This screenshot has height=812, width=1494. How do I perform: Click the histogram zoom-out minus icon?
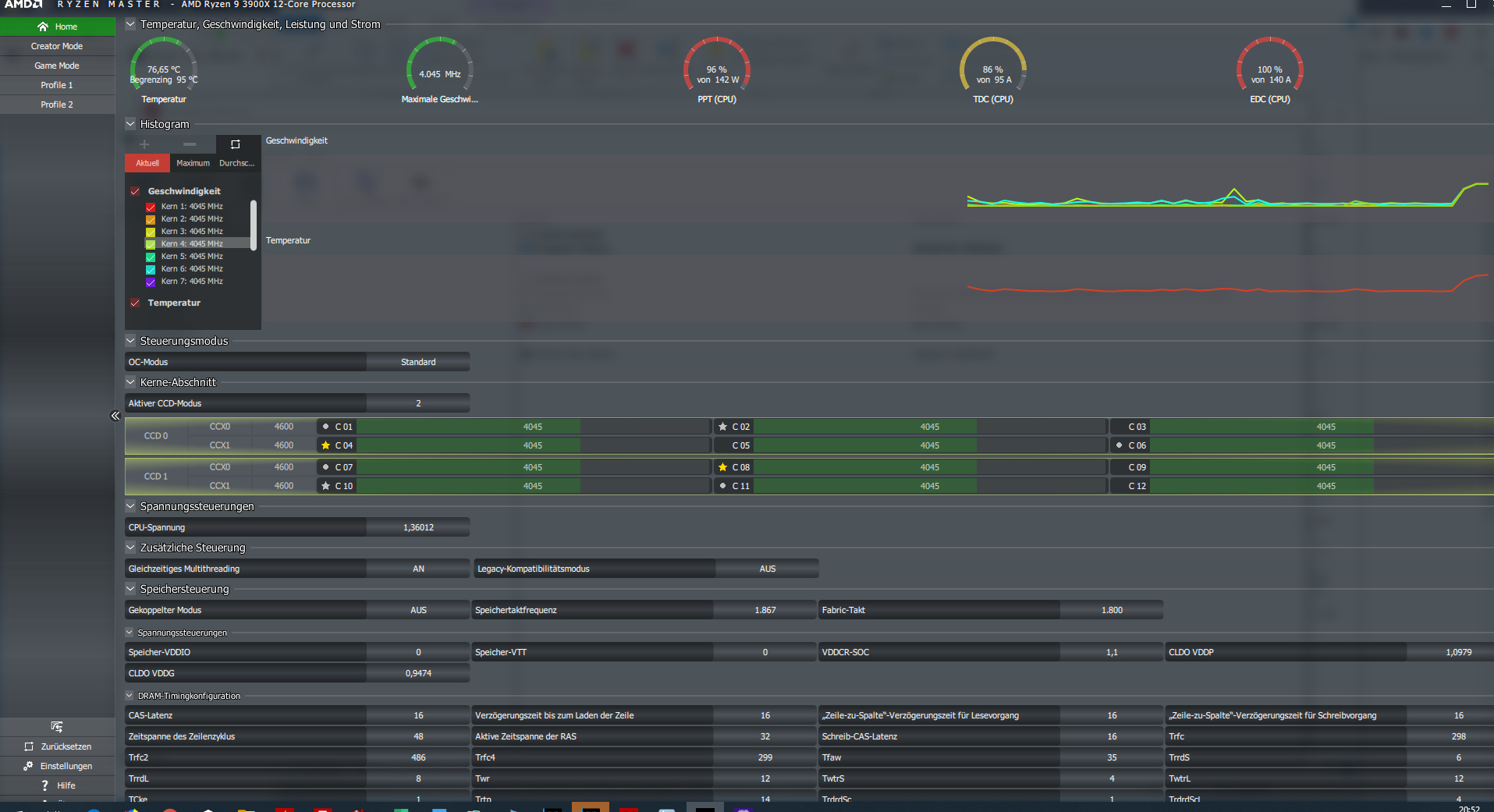190,144
